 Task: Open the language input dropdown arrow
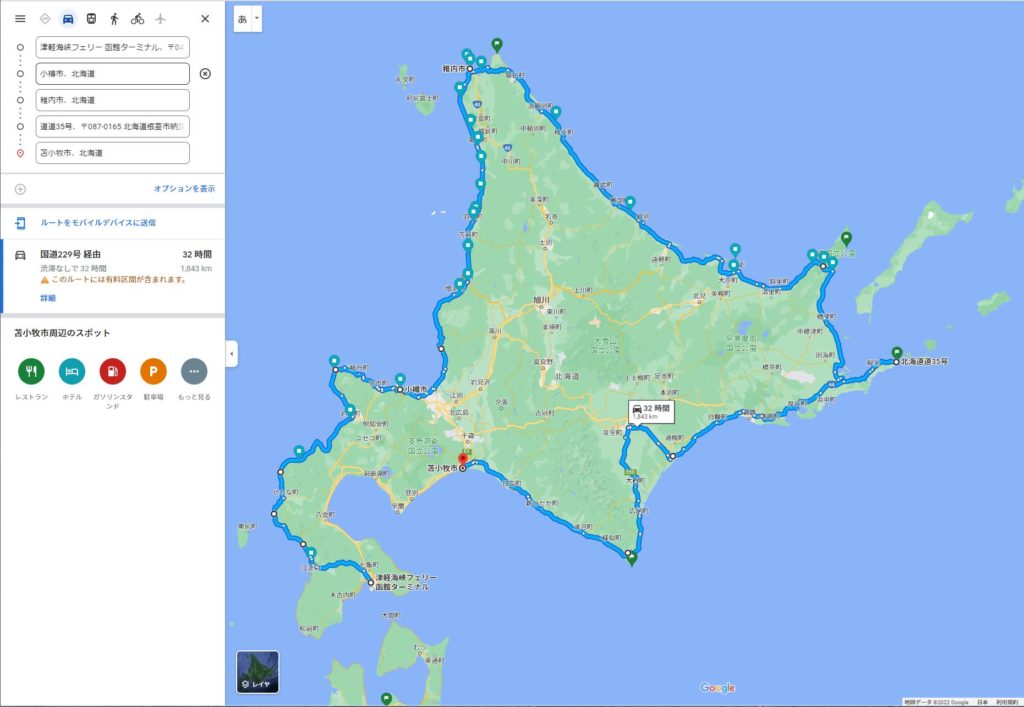coord(257,18)
